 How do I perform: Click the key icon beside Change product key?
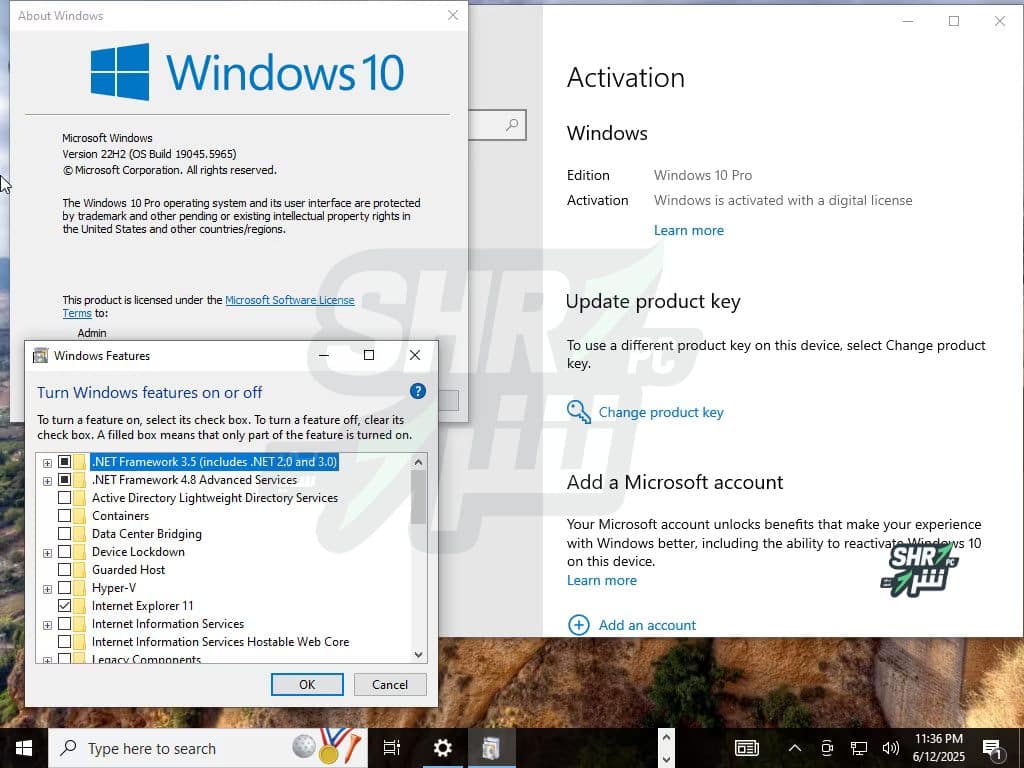[579, 411]
